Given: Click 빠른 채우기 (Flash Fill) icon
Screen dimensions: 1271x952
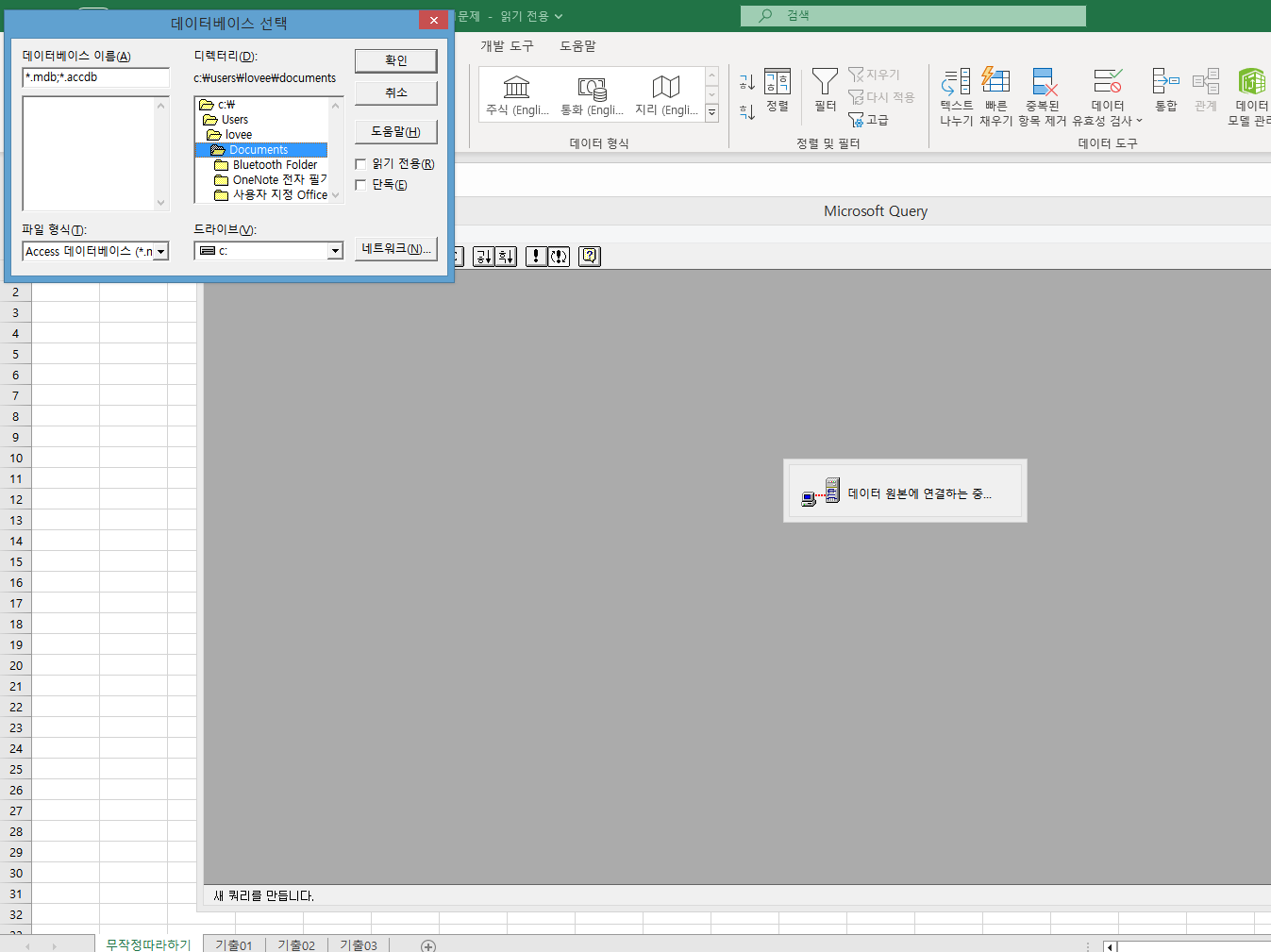Looking at the screenshot, I should tap(995, 83).
